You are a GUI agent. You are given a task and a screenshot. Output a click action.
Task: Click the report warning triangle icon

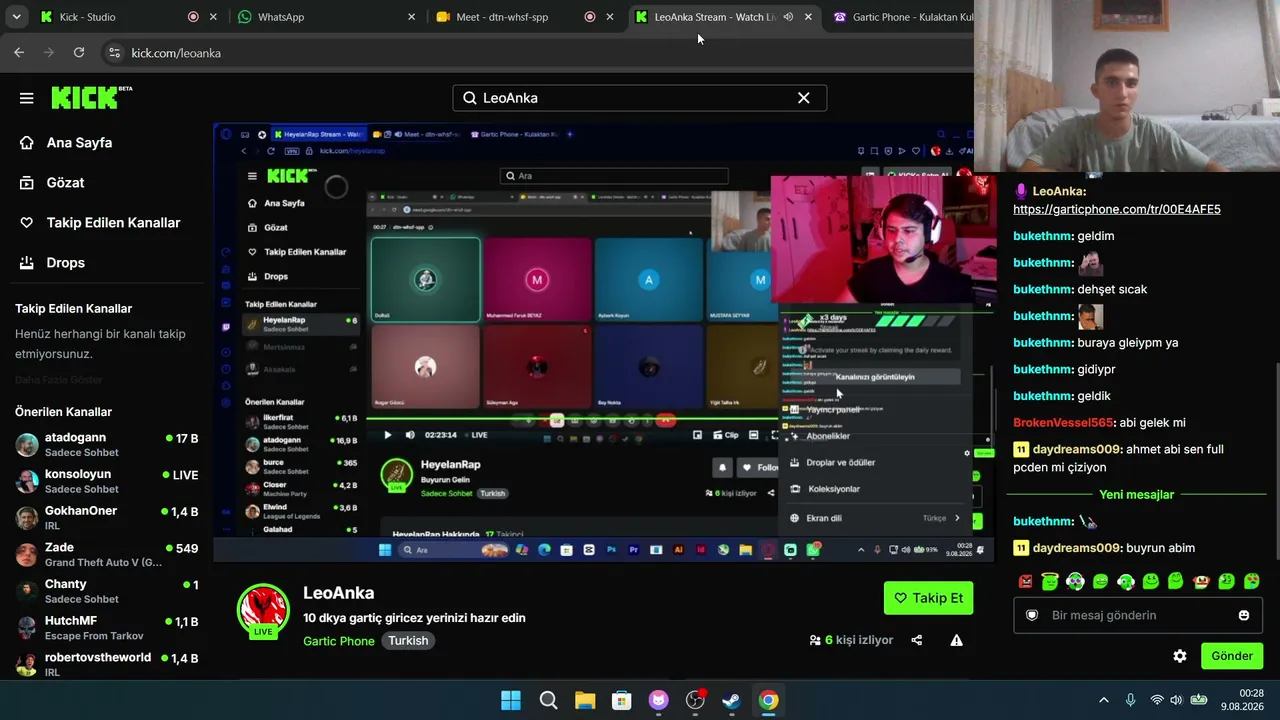(957, 640)
